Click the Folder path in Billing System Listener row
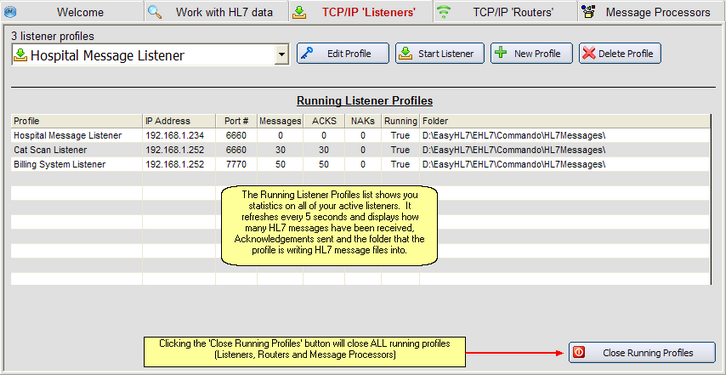The width and height of the screenshot is (726, 375). tap(514, 164)
